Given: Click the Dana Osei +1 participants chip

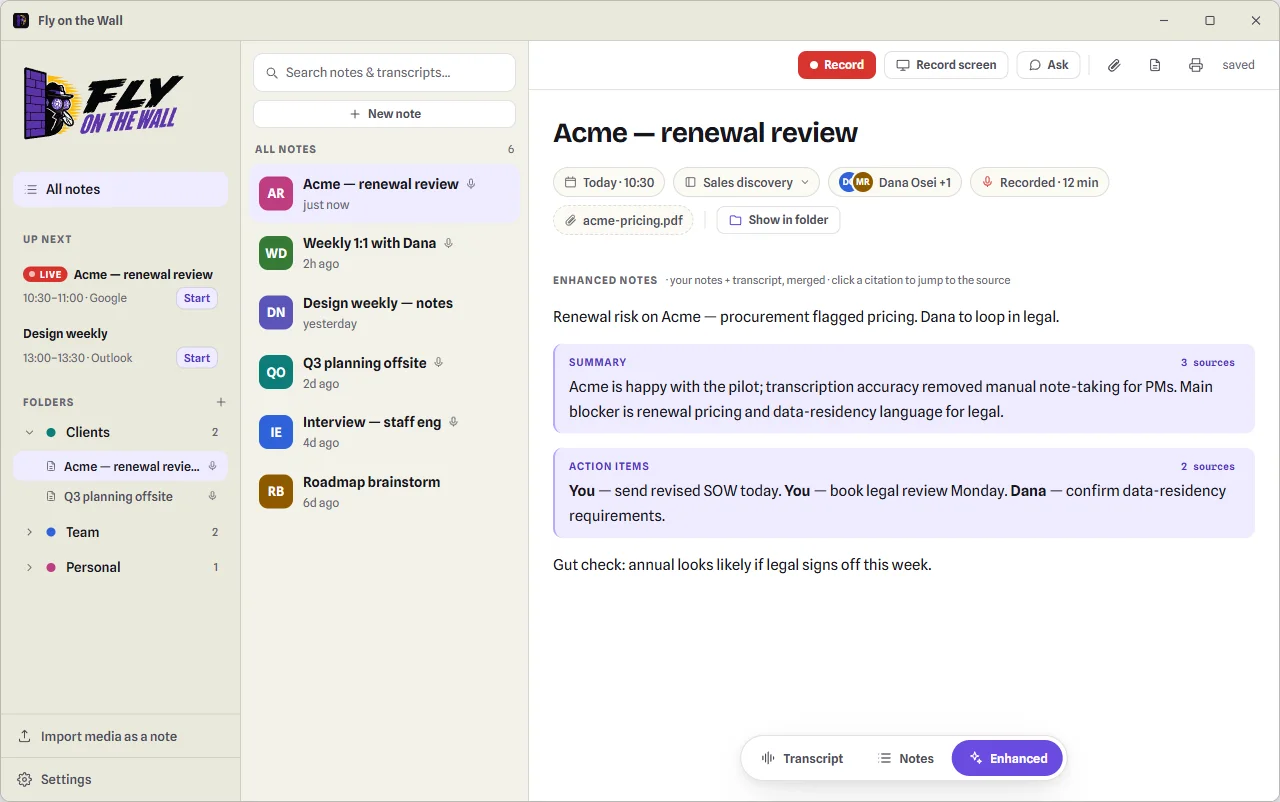Looking at the screenshot, I should tap(895, 182).
